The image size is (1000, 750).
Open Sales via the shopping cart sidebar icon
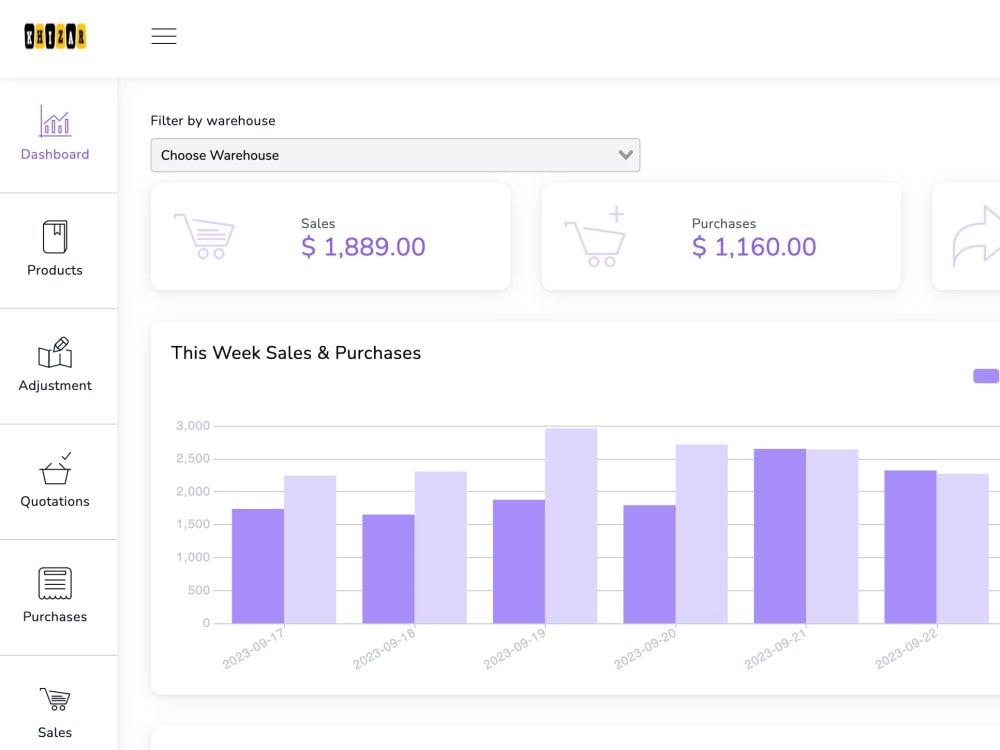(55, 699)
